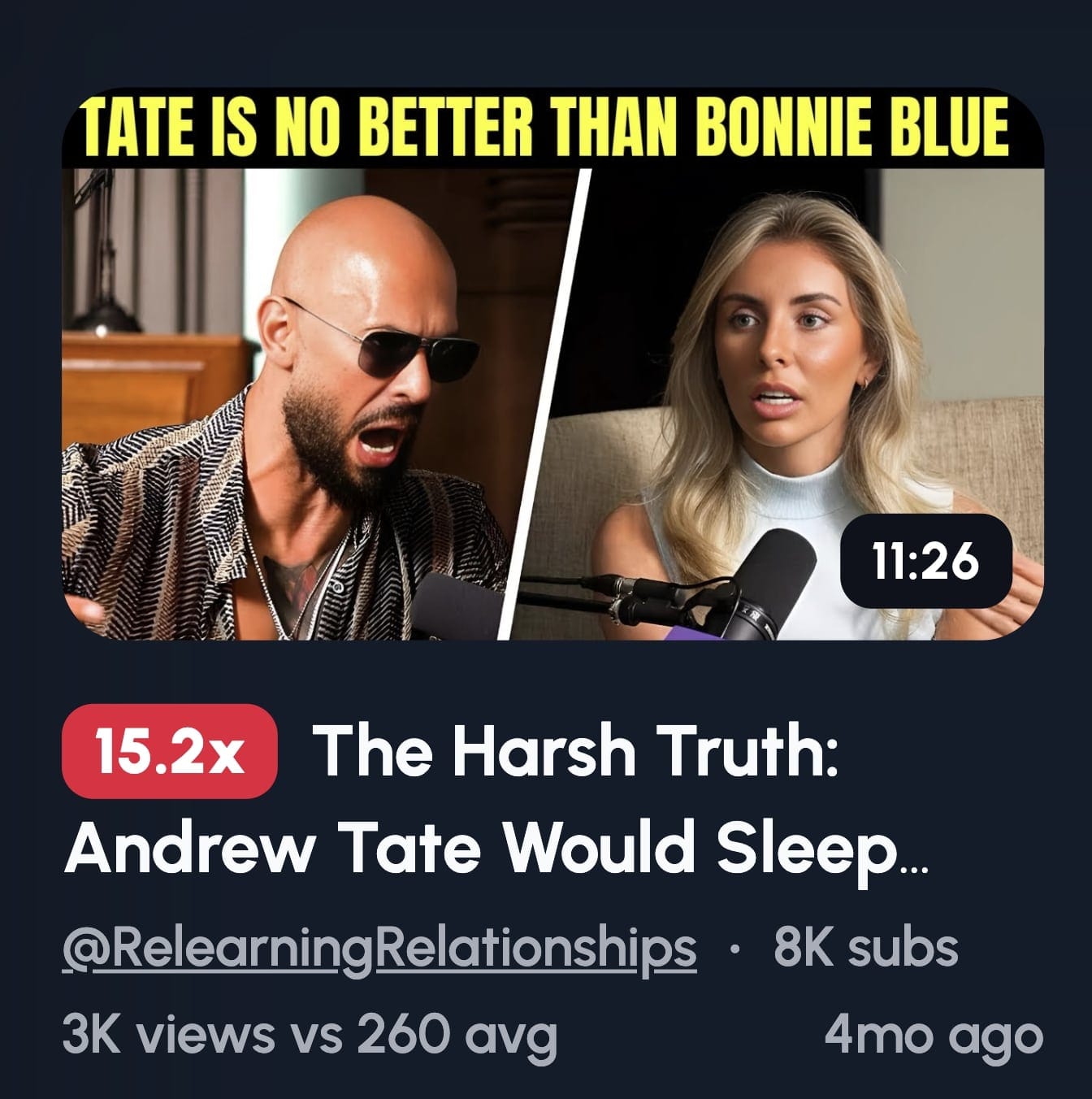Click the red 15.2x outlier score badge

click(170, 751)
